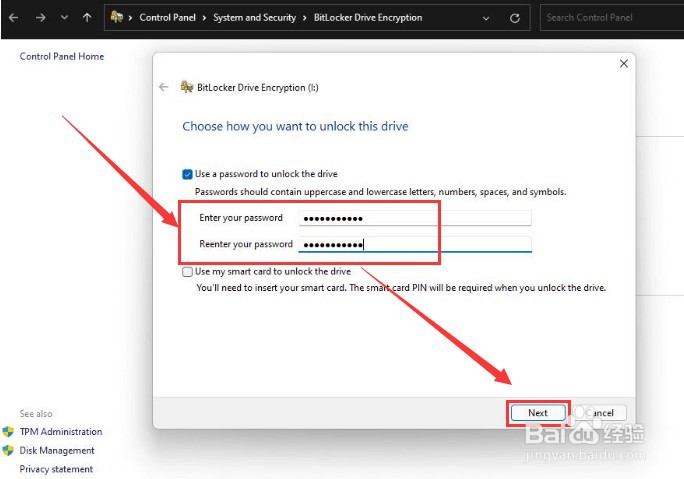
Task: Click arrow before Control Panel breadcrumb
Action: [130, 18]
